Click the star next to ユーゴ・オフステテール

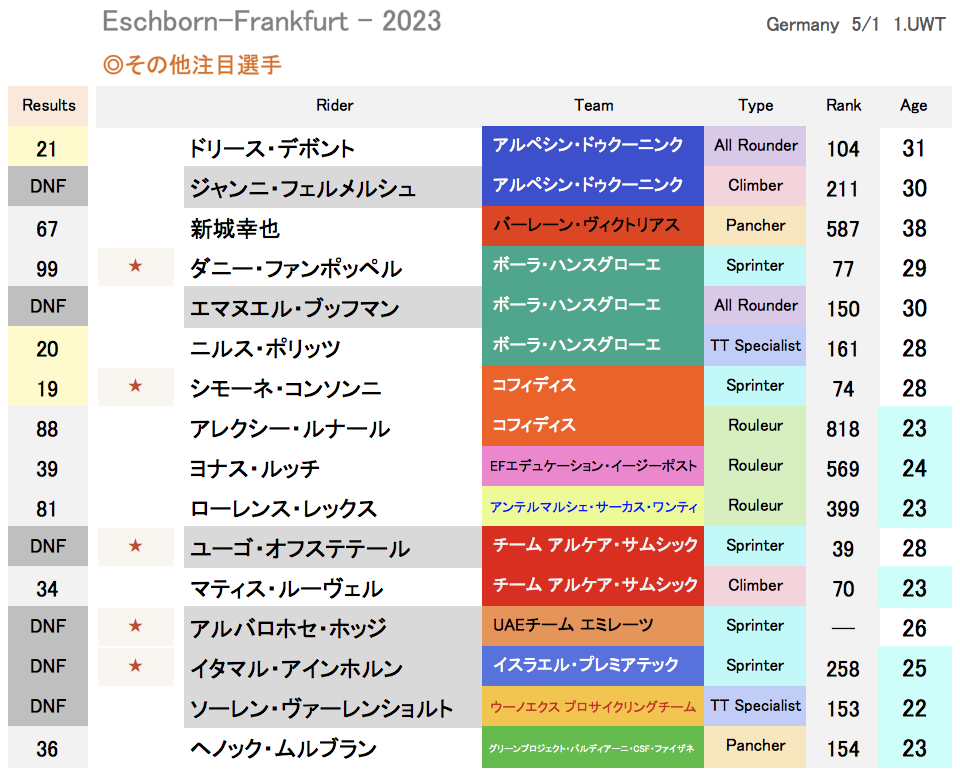tap(135, 546)
